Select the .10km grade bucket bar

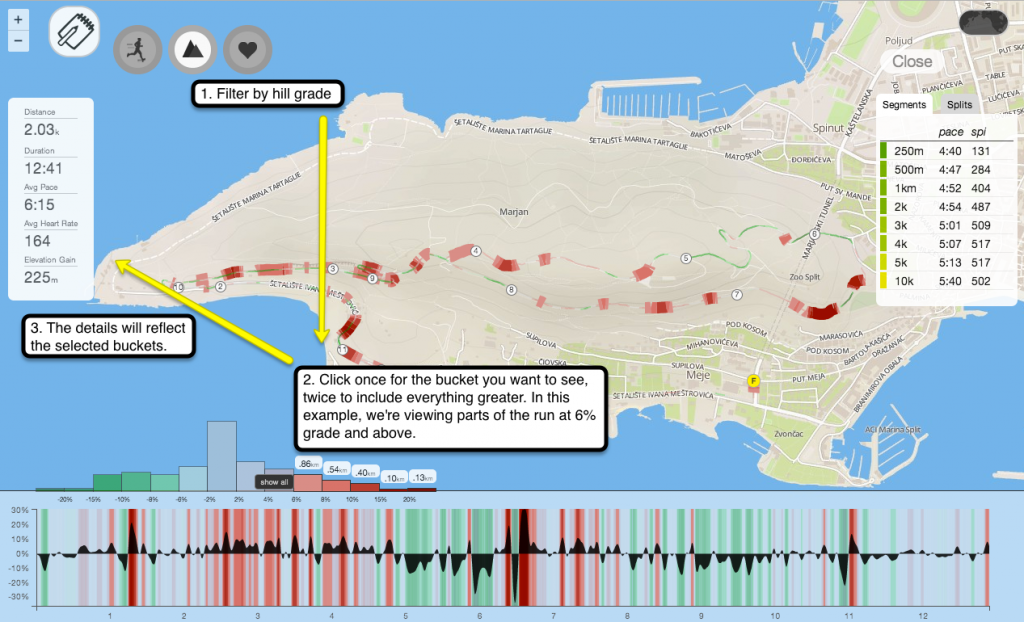coord(393,489)
